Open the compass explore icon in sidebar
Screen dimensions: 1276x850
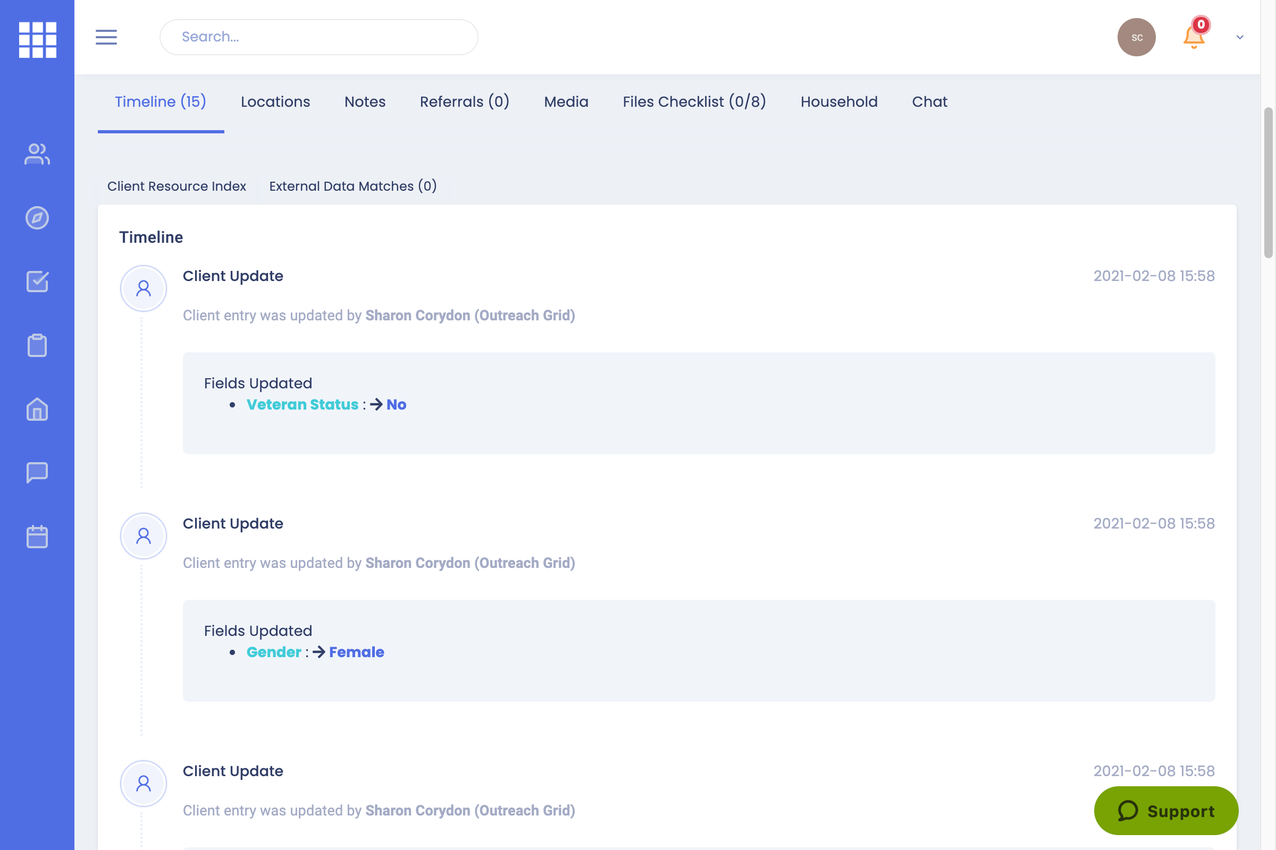(37, 218)
